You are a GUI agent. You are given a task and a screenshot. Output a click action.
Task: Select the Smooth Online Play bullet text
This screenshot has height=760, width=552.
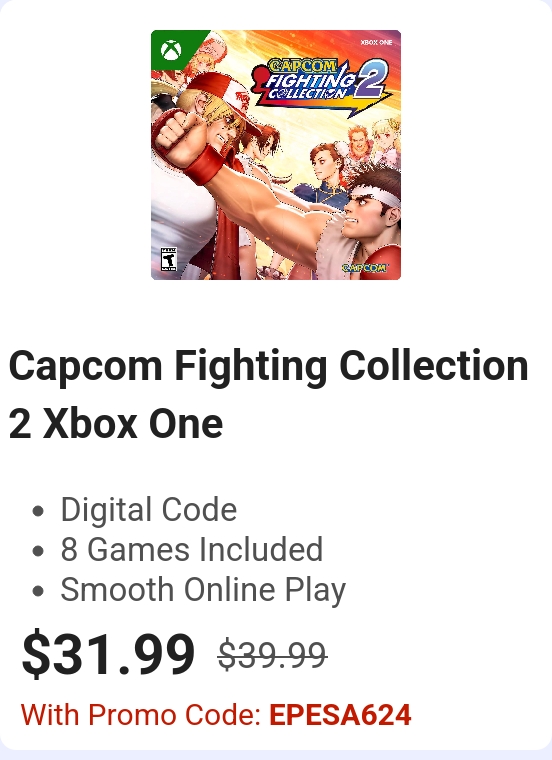[203, 590]
